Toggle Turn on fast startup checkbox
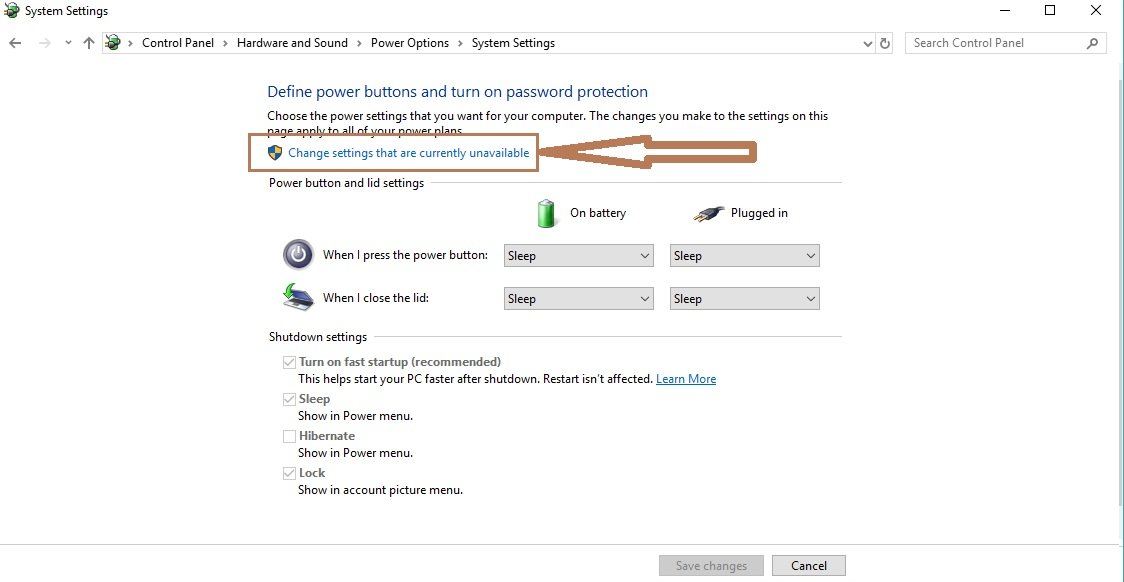Viewport: 1124px width, 582px height. [289, 363]
